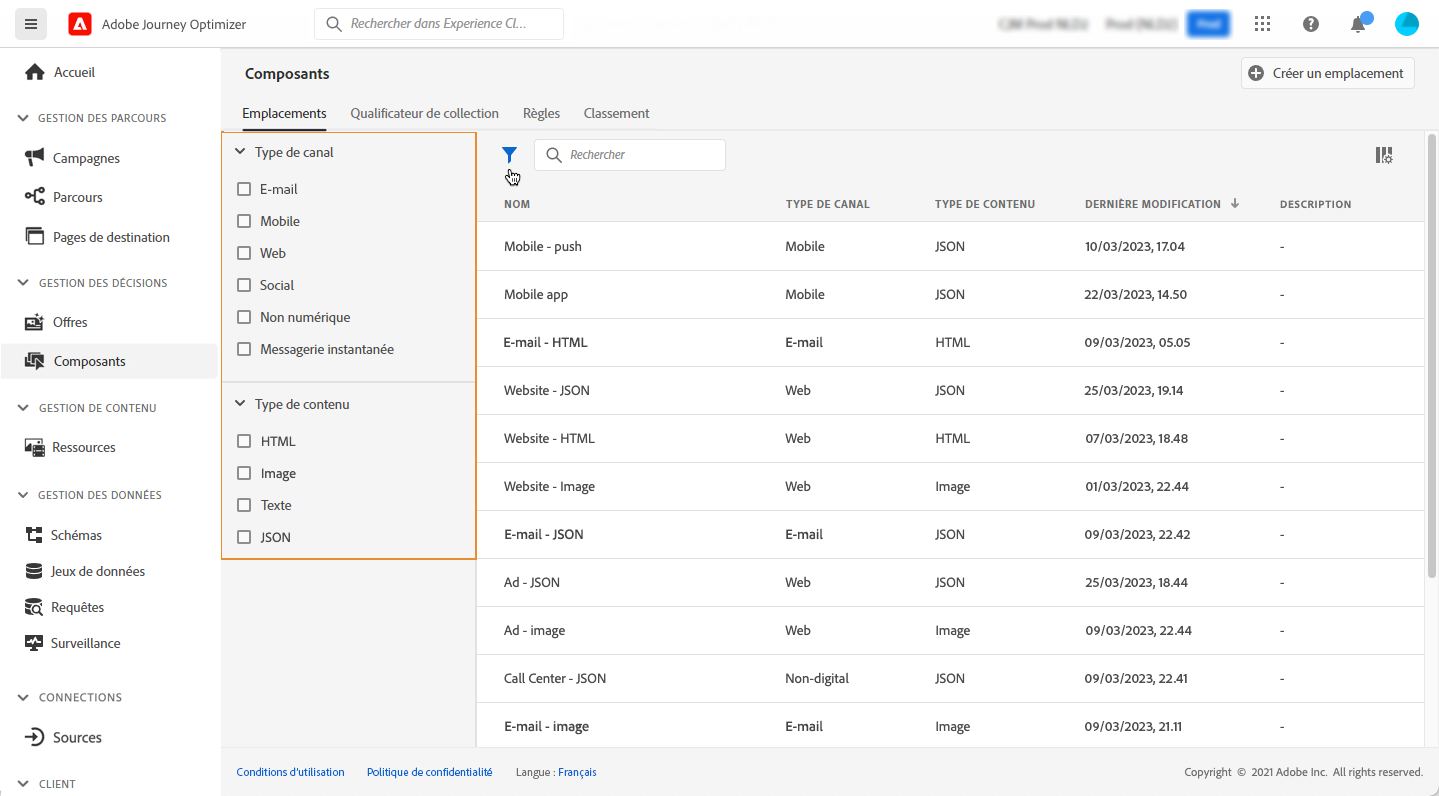Switch to the Règles tab
The image size is (1439, 796).
[x=541, y=113]
